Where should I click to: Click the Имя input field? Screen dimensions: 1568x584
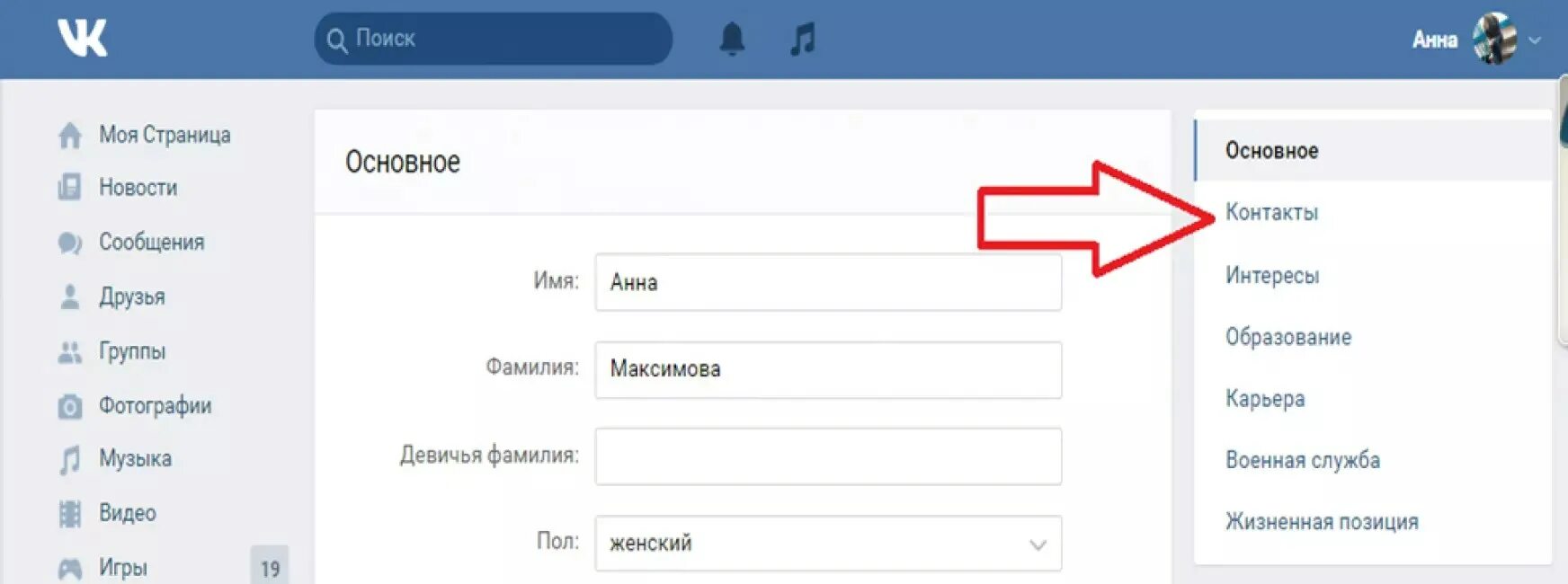tap(828, 282)
